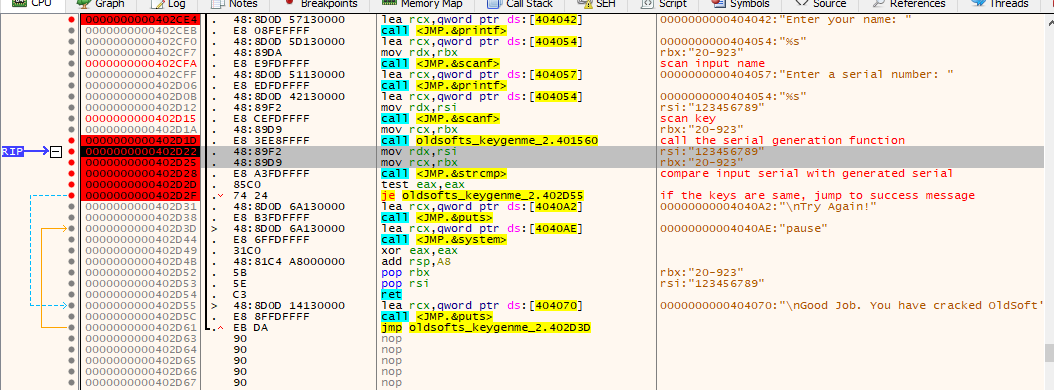Click the pop rsi instruction
1054x390 pixels.
[x=404, y=284]
